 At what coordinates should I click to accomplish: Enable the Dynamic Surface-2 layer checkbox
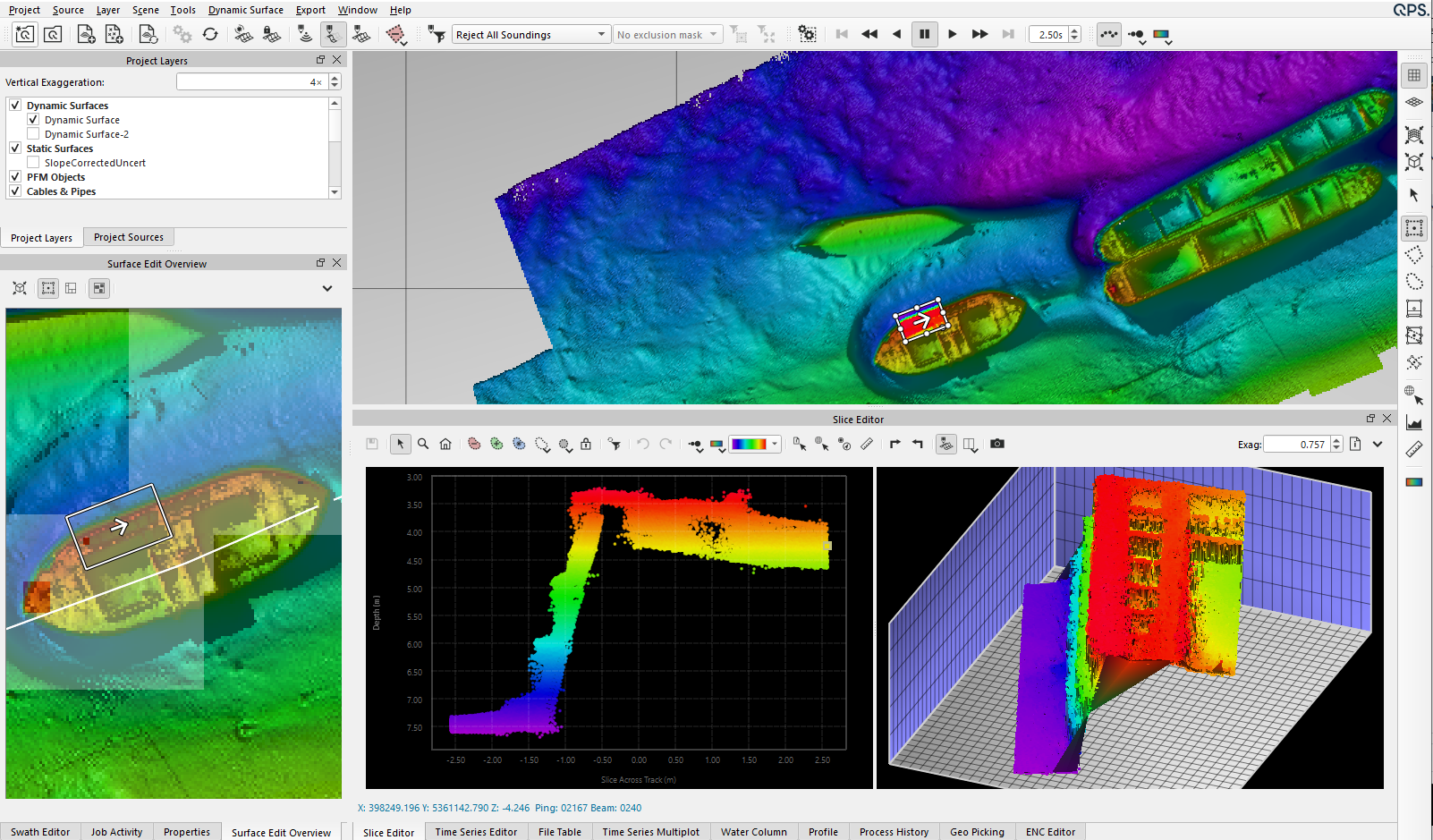33,134
